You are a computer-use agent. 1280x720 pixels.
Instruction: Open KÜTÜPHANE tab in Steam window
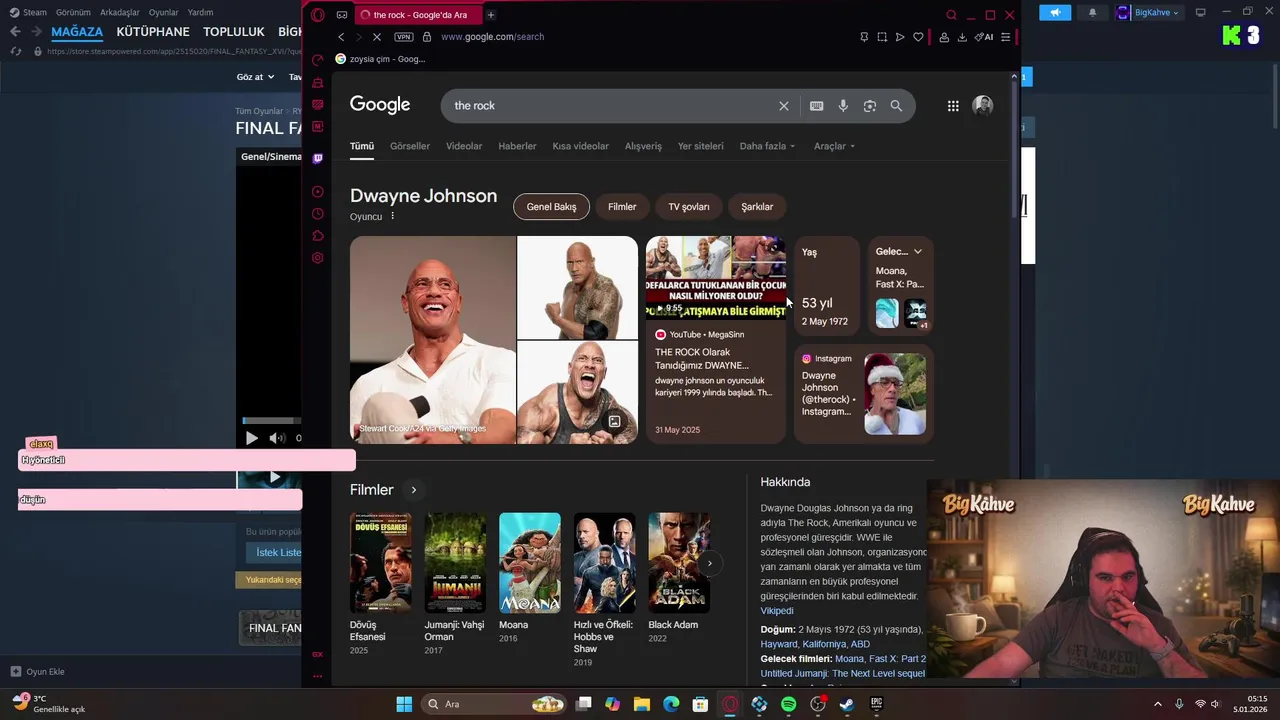click(153, 32)
